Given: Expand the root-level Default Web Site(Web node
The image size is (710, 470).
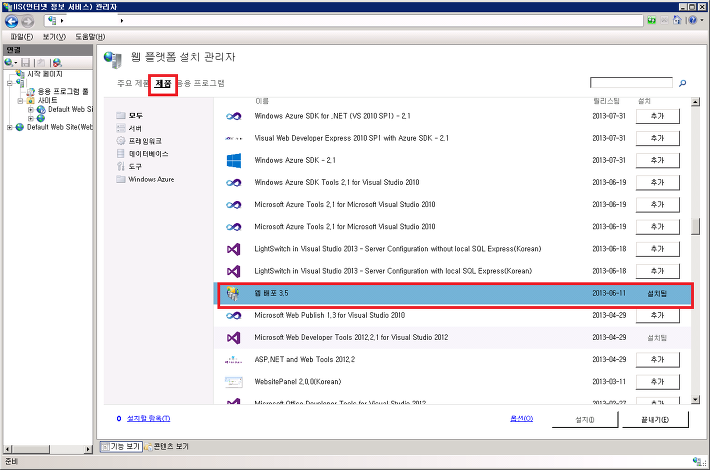Looking at the screenshot, I should click(x=10, y=128).
